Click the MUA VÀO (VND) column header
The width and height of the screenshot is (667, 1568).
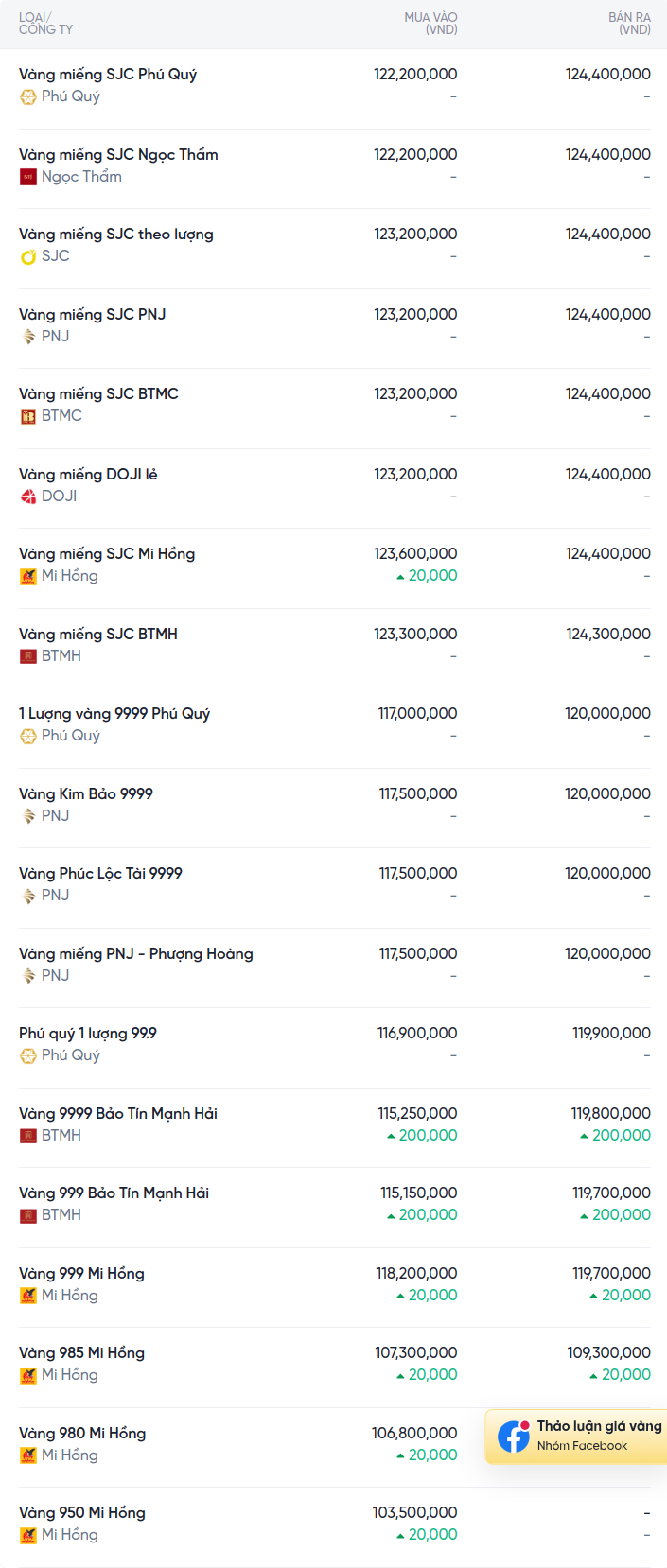[430, 24]
